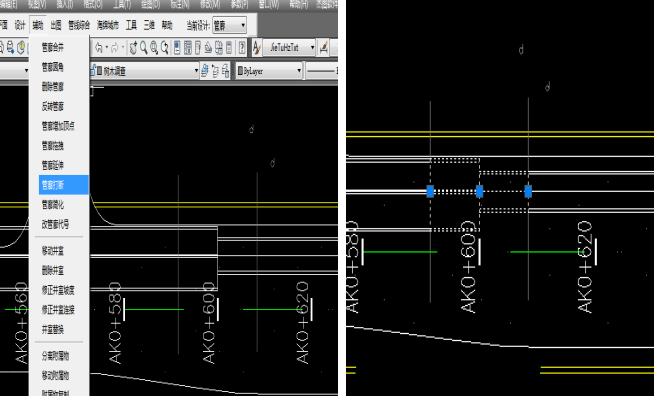Open the 海绵城市 menu
Screen dimensions: 654x396
coord(108,25)
